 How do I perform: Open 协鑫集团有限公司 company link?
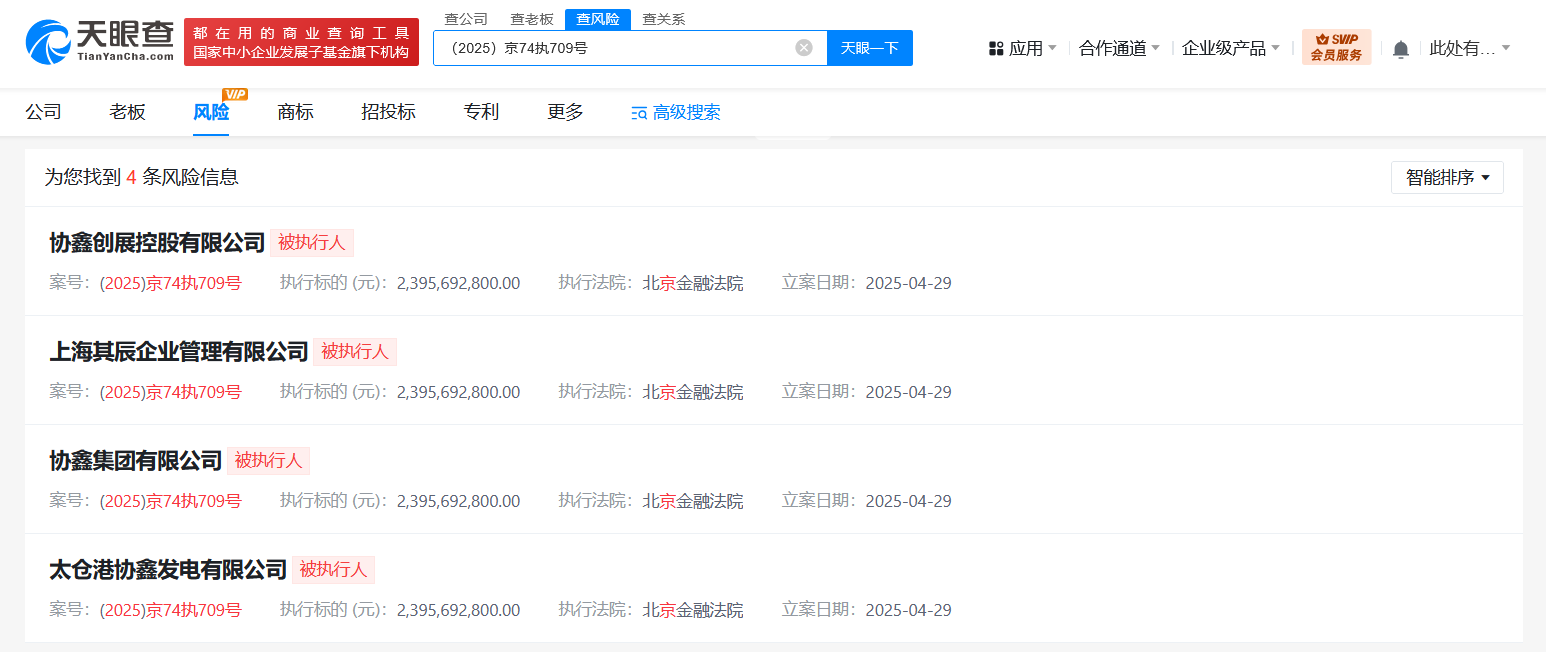136,461
